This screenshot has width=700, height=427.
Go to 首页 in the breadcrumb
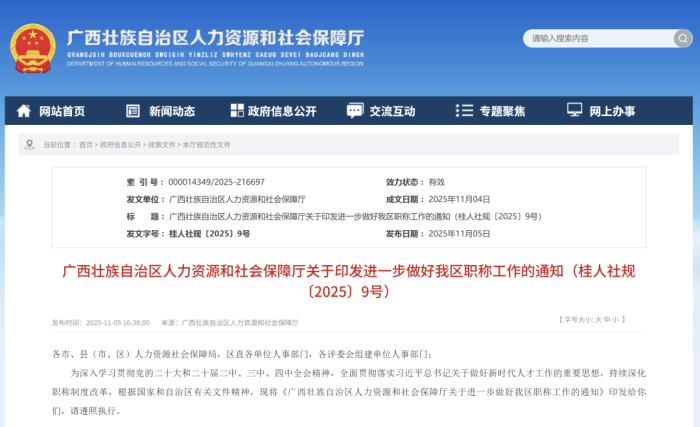86,145
